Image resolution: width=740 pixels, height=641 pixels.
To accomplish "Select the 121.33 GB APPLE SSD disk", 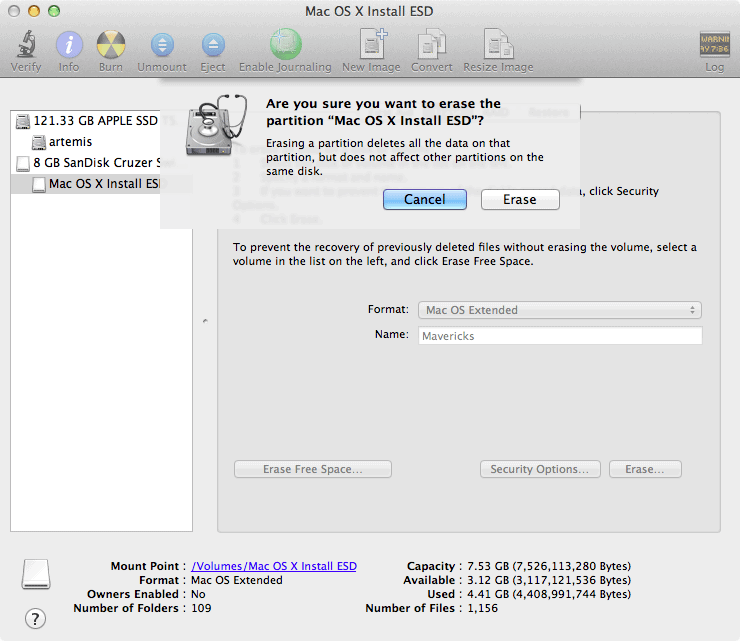I will click(x=95, y=120).
